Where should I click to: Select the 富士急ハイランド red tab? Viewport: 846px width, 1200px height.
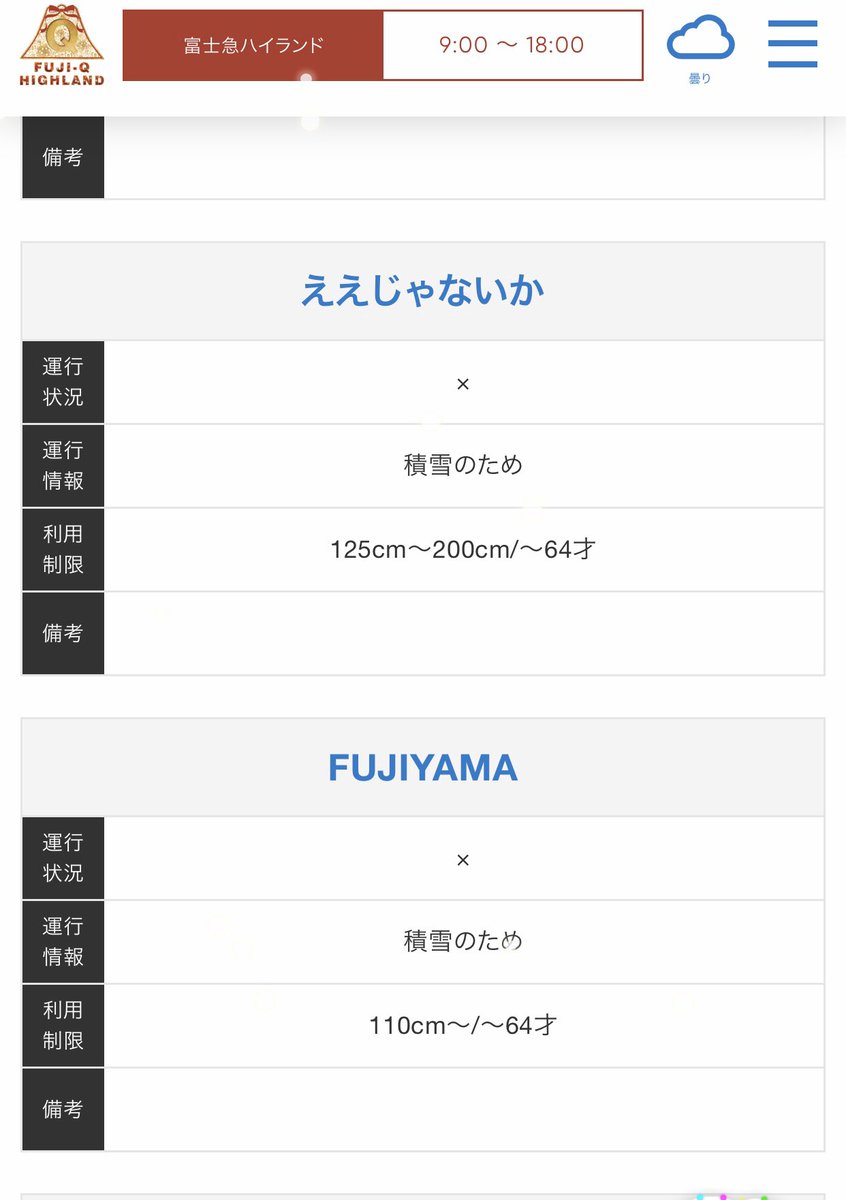pyautogui.click(x=253, y=45)
